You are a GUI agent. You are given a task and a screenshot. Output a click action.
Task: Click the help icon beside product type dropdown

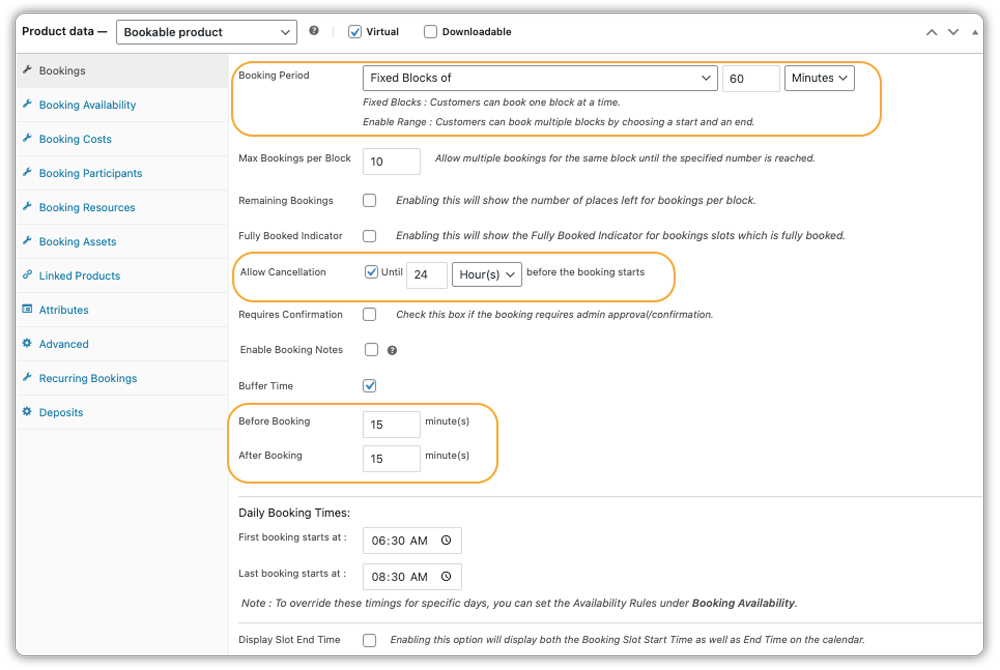[315, 31]
